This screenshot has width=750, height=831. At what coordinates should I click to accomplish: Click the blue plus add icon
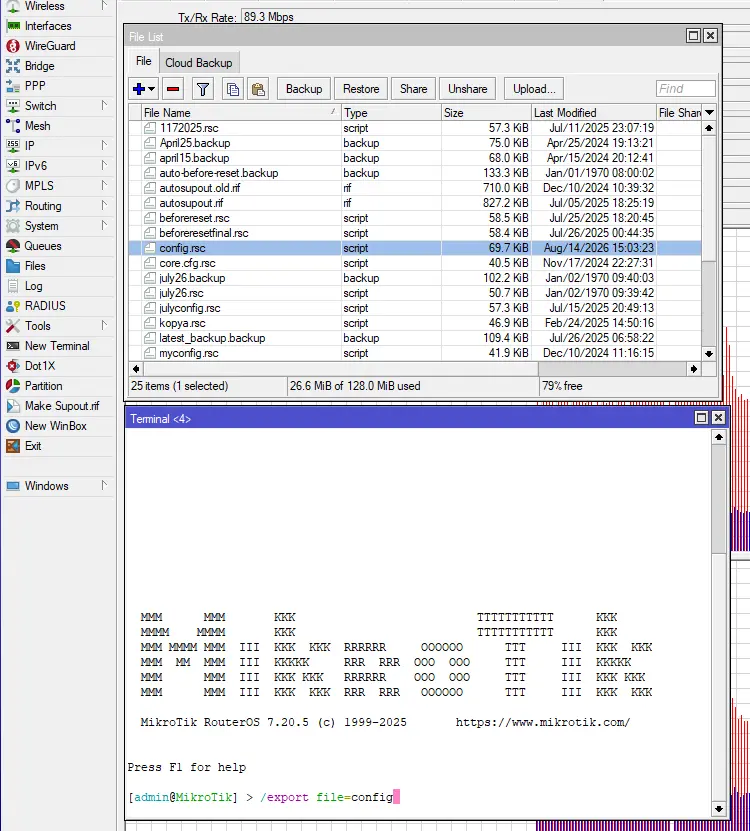point(139,89)
